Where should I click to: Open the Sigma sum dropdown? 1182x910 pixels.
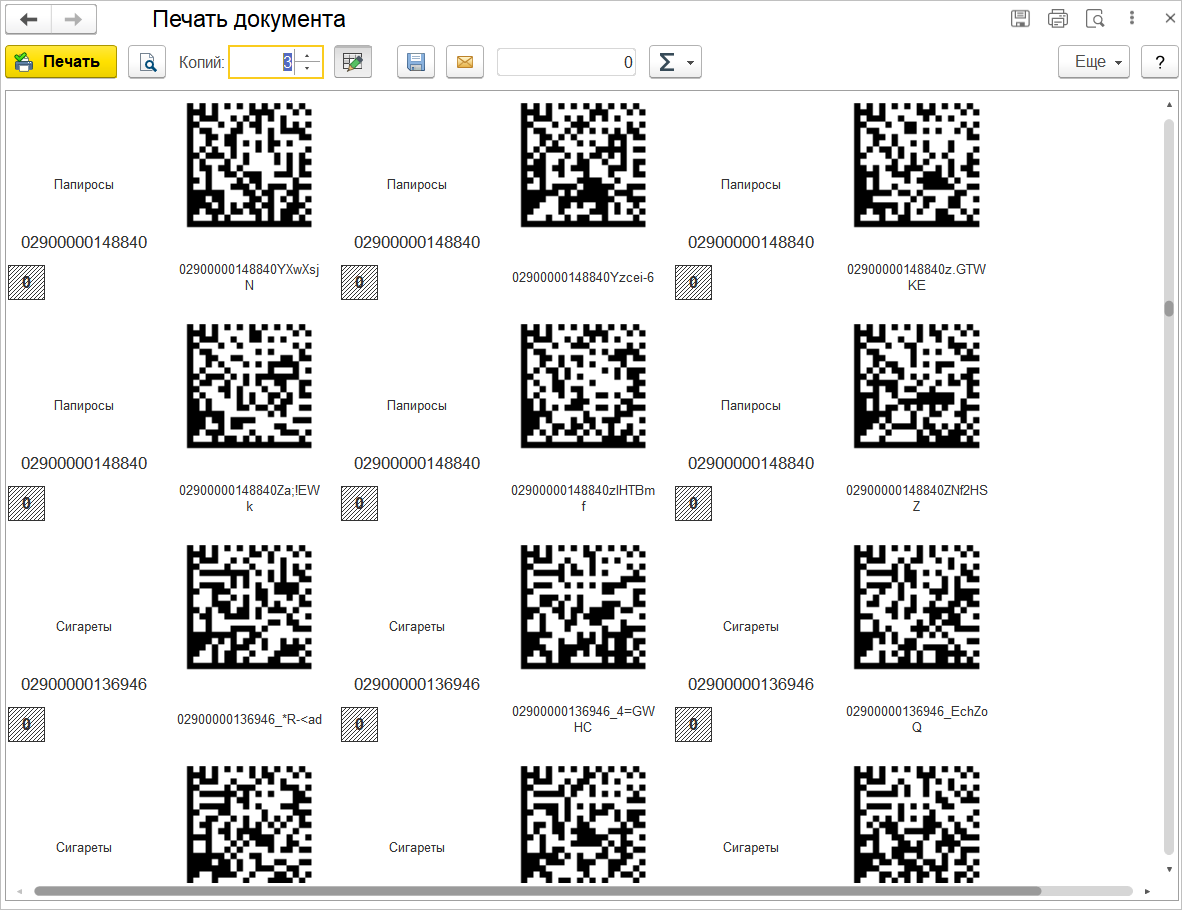[x=675, y=62]
